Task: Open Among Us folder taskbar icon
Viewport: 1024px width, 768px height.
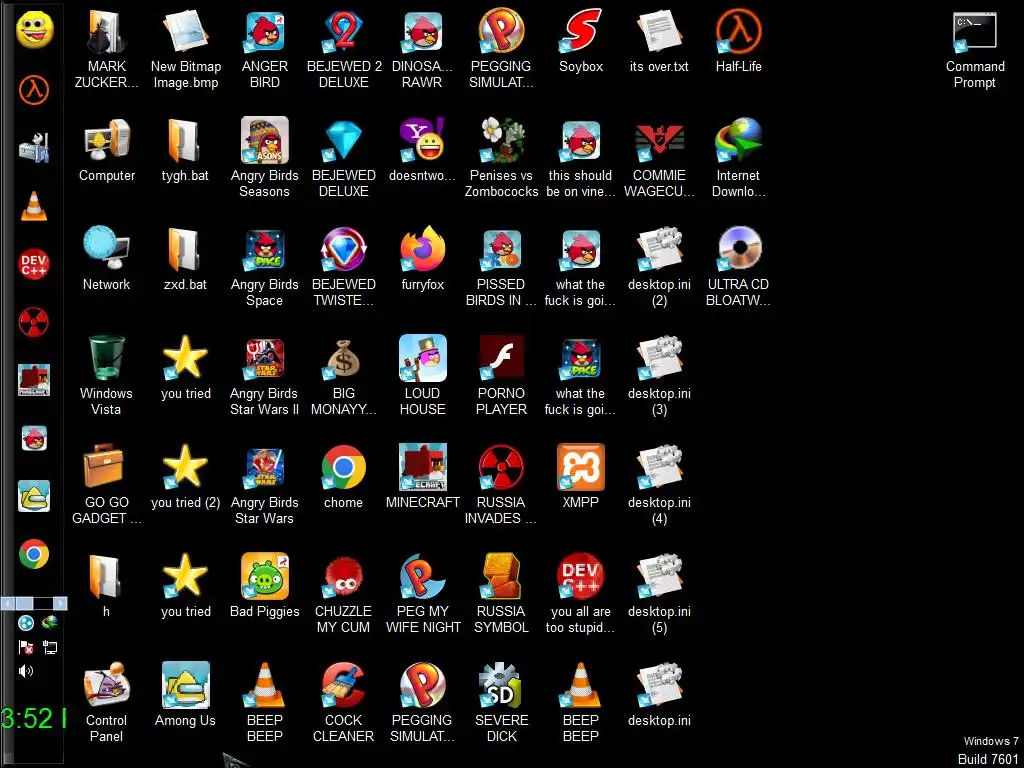Action: (34, 496)
